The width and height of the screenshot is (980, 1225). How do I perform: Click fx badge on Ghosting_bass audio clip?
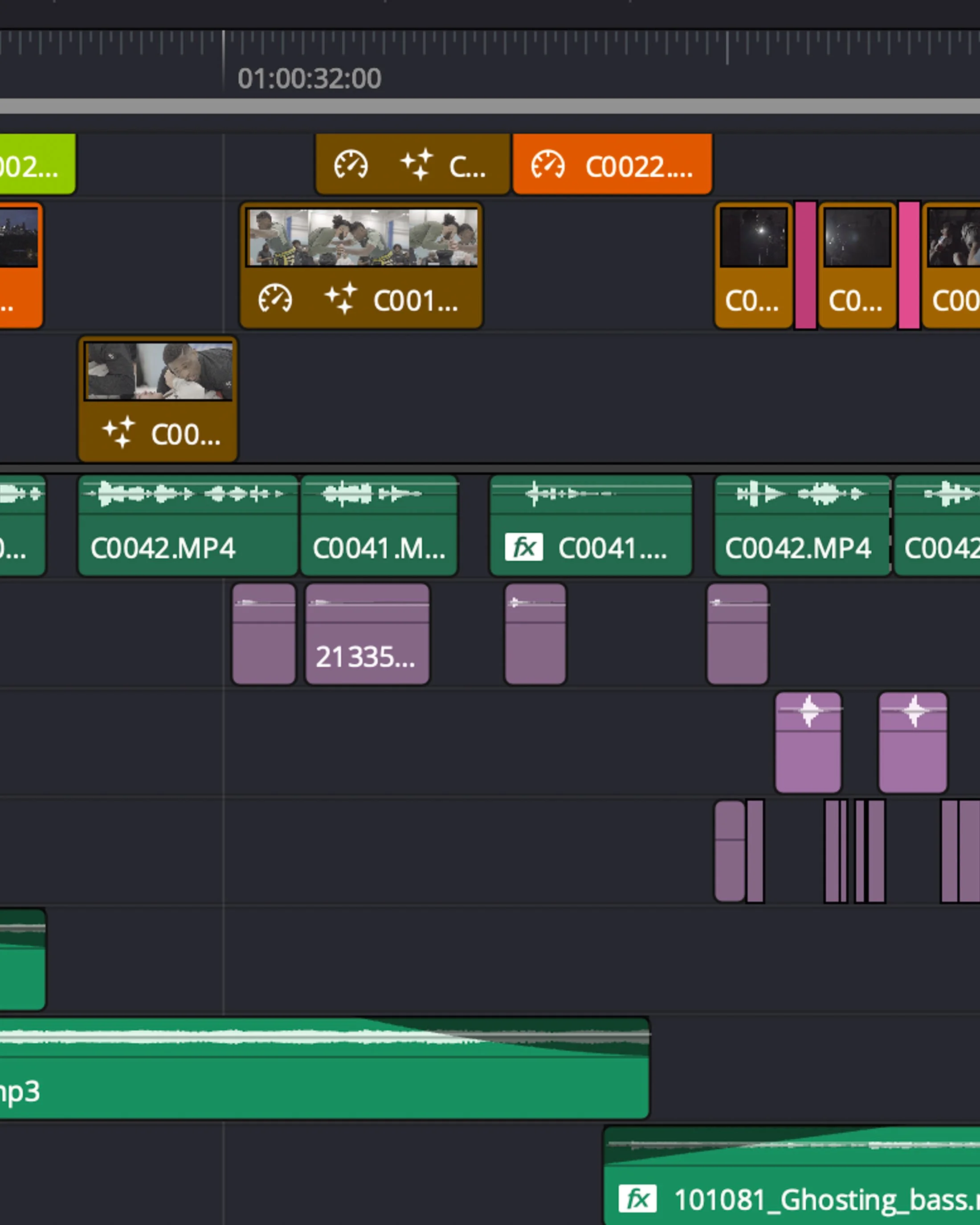[637, 1199]
